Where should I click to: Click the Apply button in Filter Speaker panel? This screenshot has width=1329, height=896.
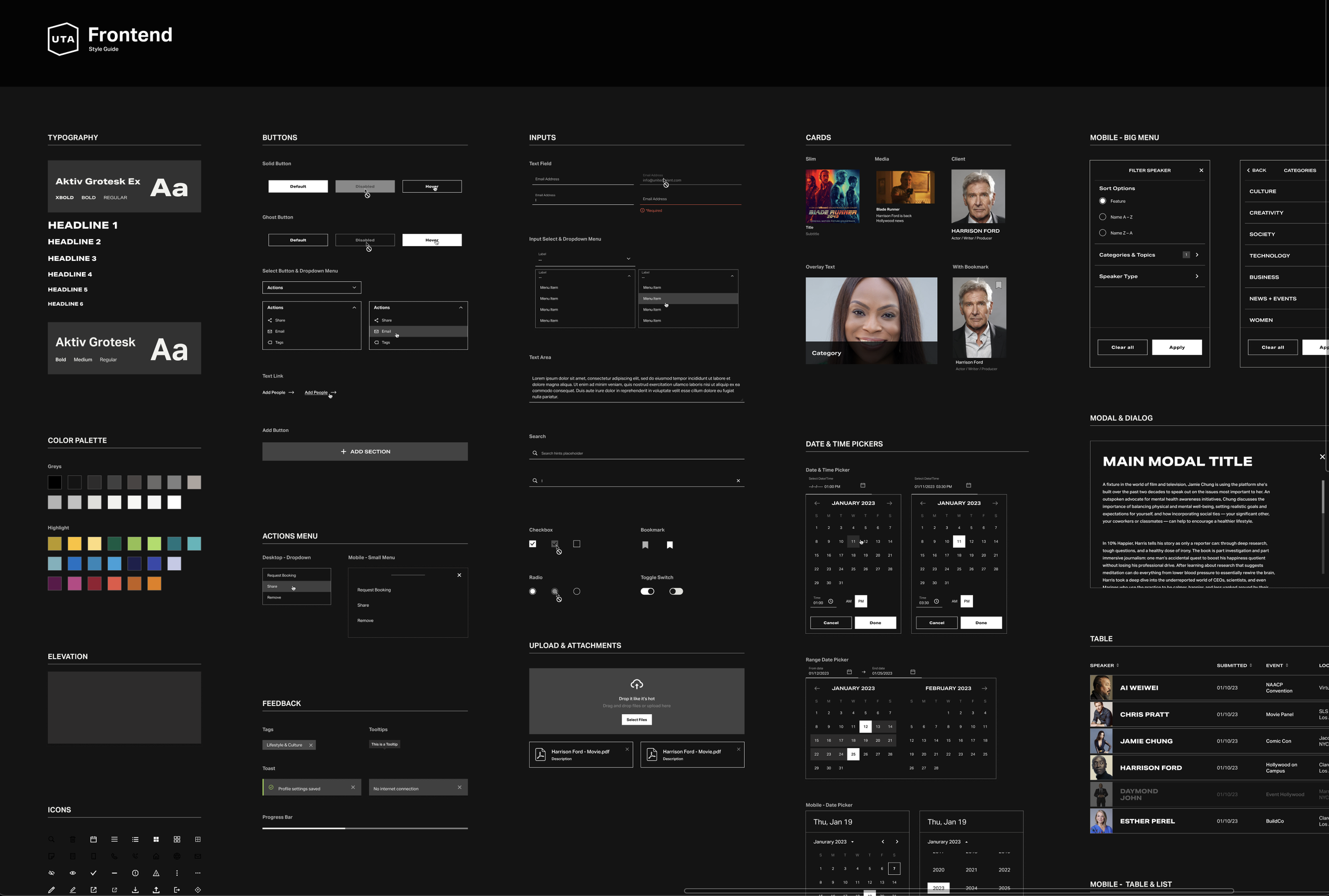click(x=1177, y=347)
